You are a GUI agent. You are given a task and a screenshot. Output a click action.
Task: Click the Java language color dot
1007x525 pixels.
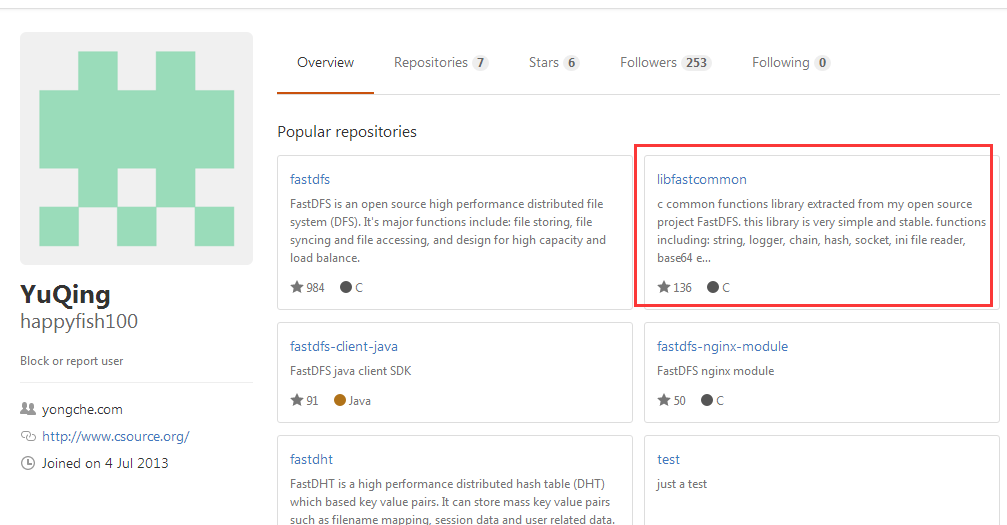click(340, 400)
